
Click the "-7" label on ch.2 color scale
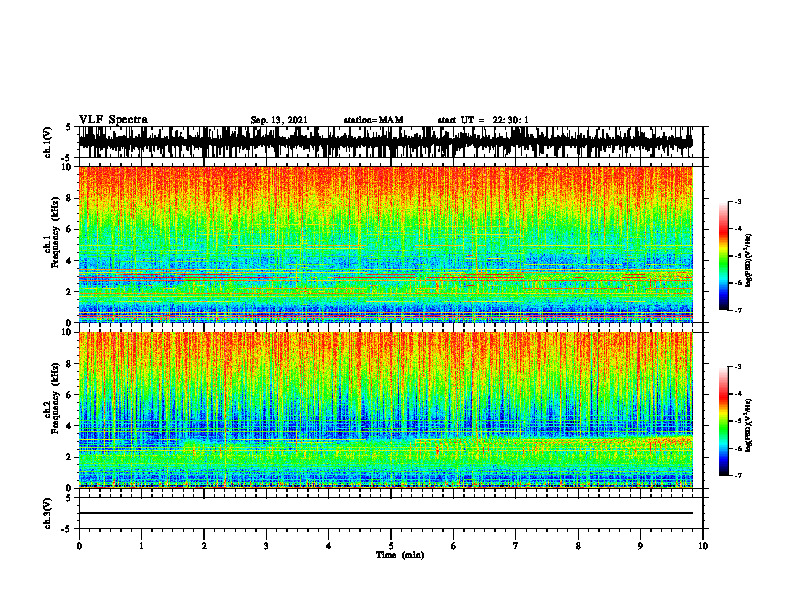click(x=738, y=475)
